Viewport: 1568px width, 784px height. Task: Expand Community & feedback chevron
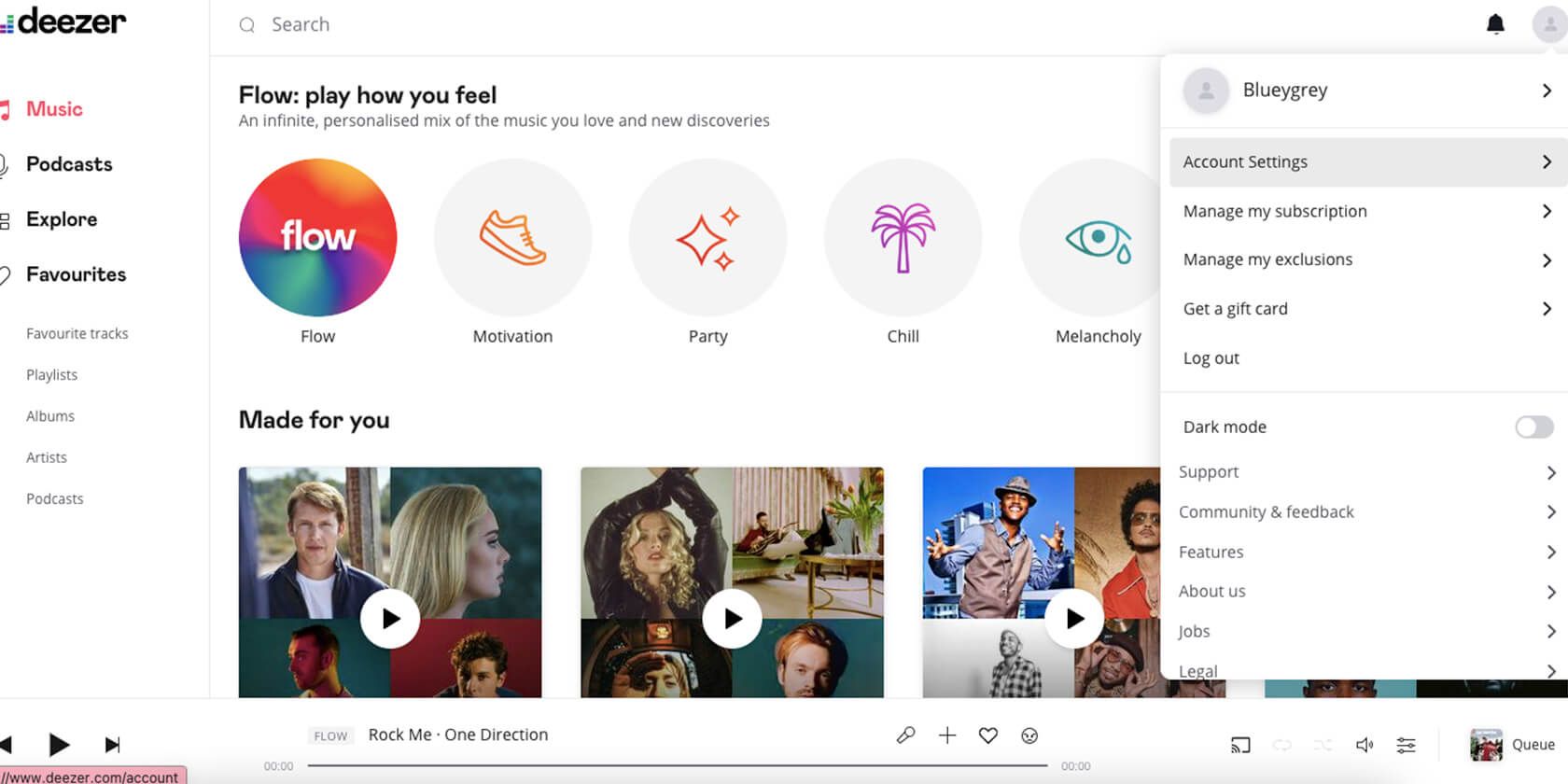(1550, 512)
